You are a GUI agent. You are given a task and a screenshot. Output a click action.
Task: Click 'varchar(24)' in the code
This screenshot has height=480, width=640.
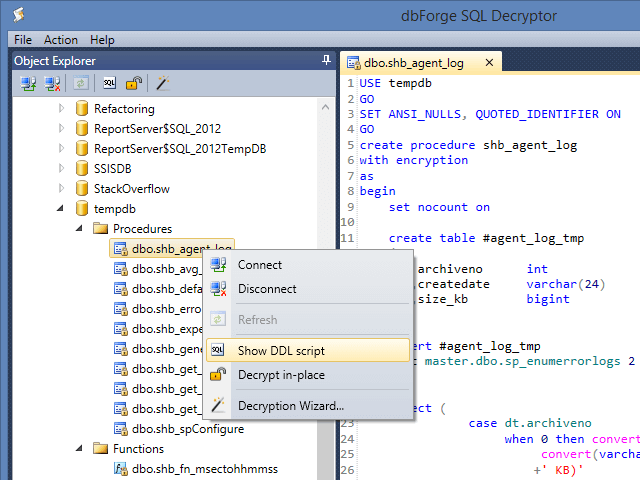566,284
